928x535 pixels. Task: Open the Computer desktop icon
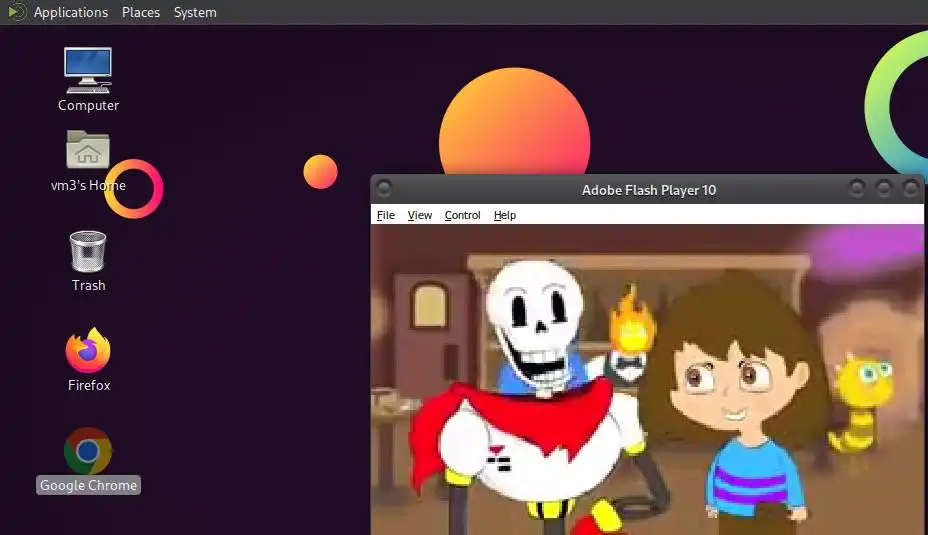[x=88, y=70]
